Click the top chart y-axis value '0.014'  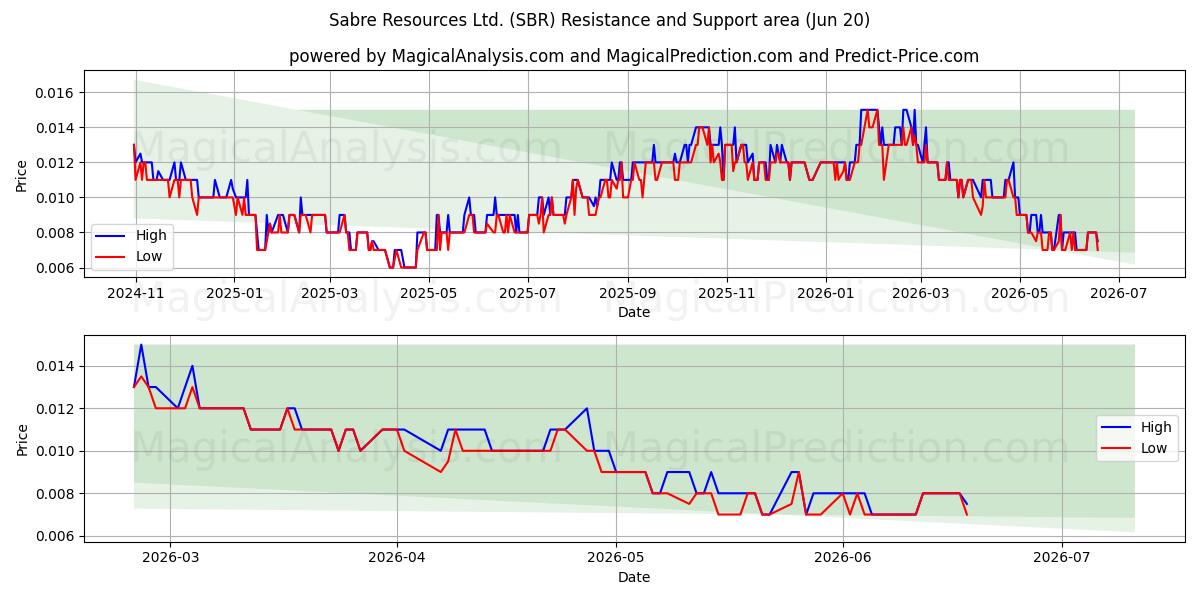click(x=55, y=128)
